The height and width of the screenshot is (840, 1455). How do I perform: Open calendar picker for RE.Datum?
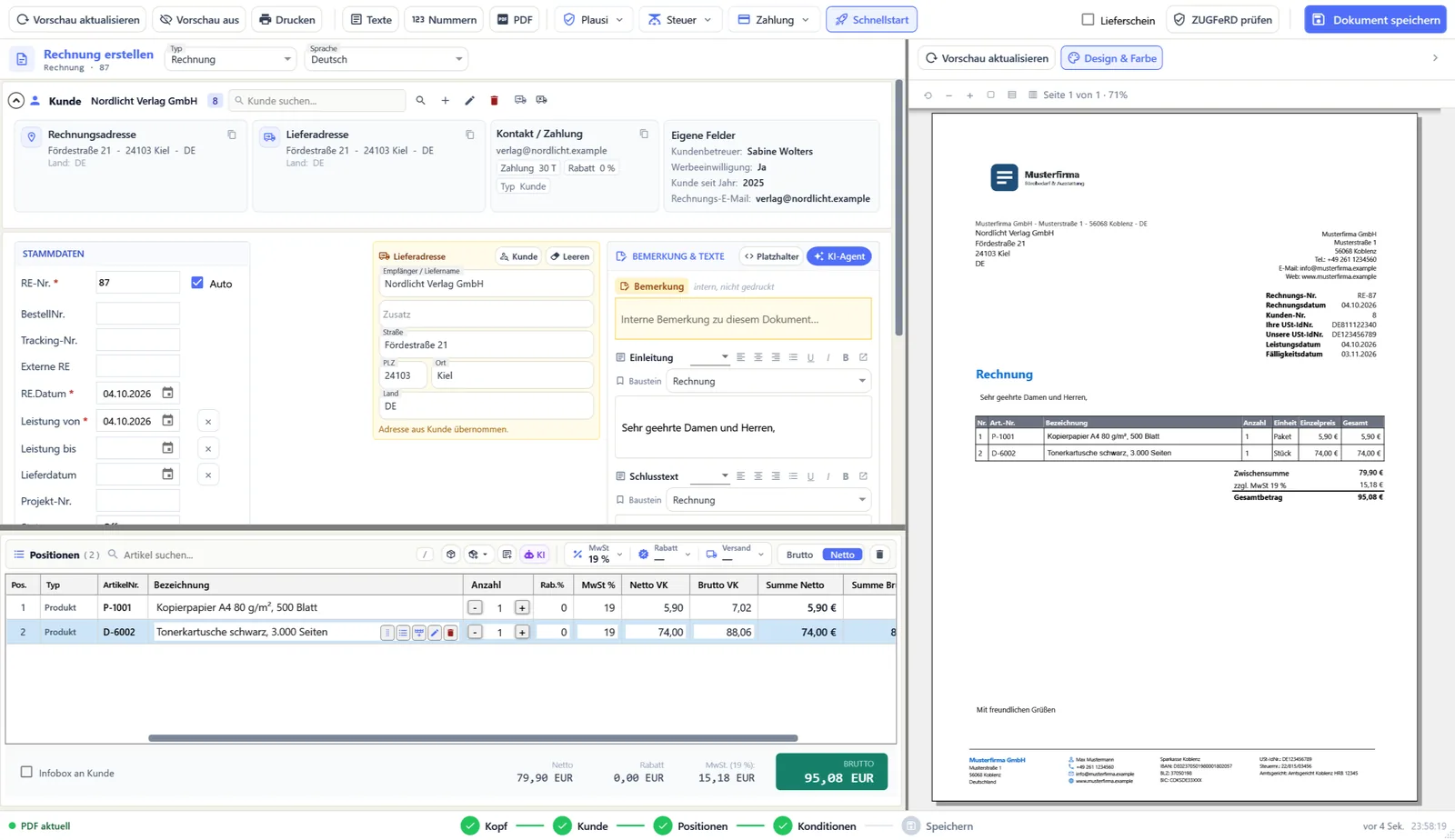click(x=167, y=394)
